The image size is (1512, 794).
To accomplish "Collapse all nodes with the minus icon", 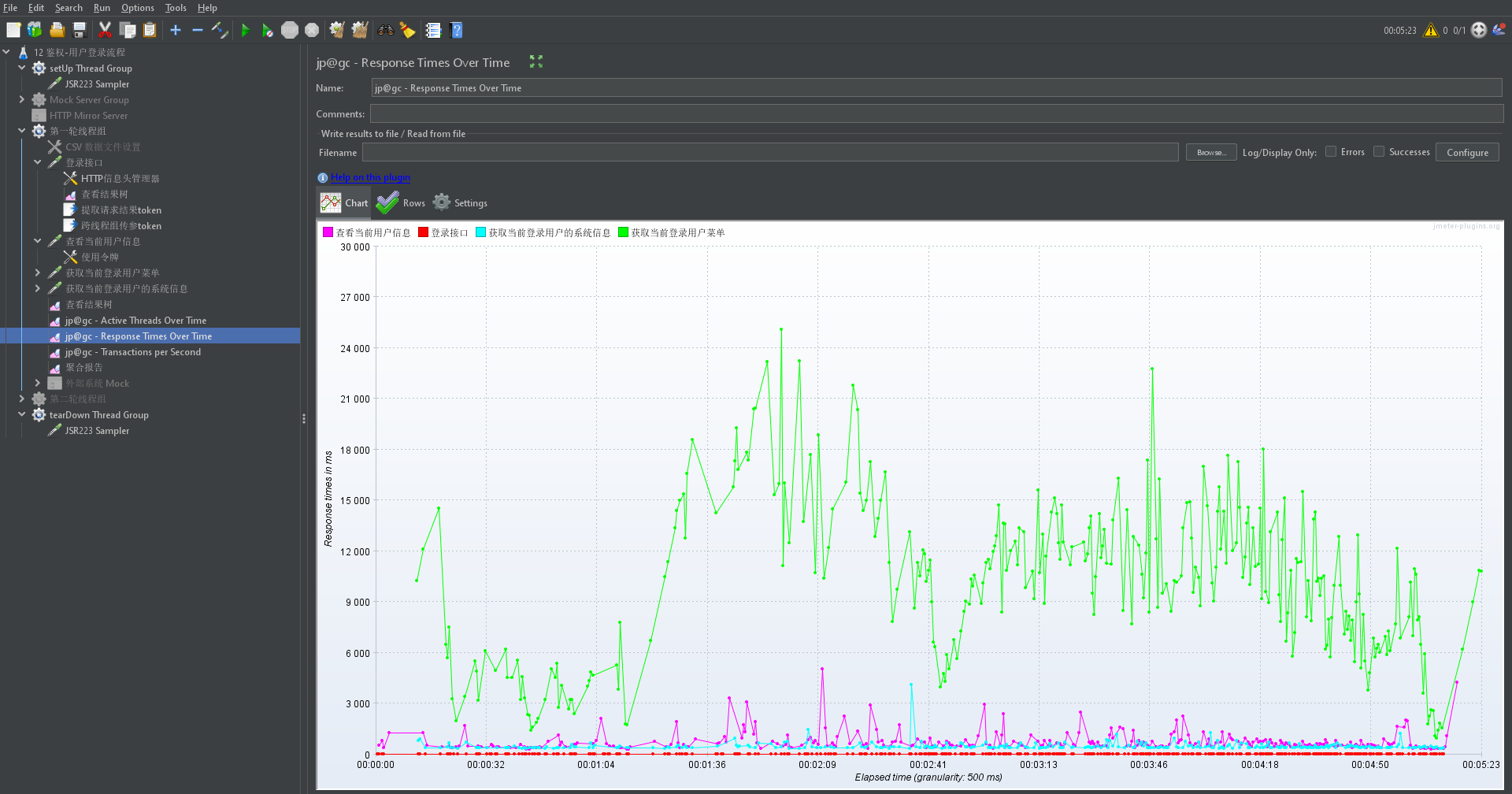I will pos(198,30).
